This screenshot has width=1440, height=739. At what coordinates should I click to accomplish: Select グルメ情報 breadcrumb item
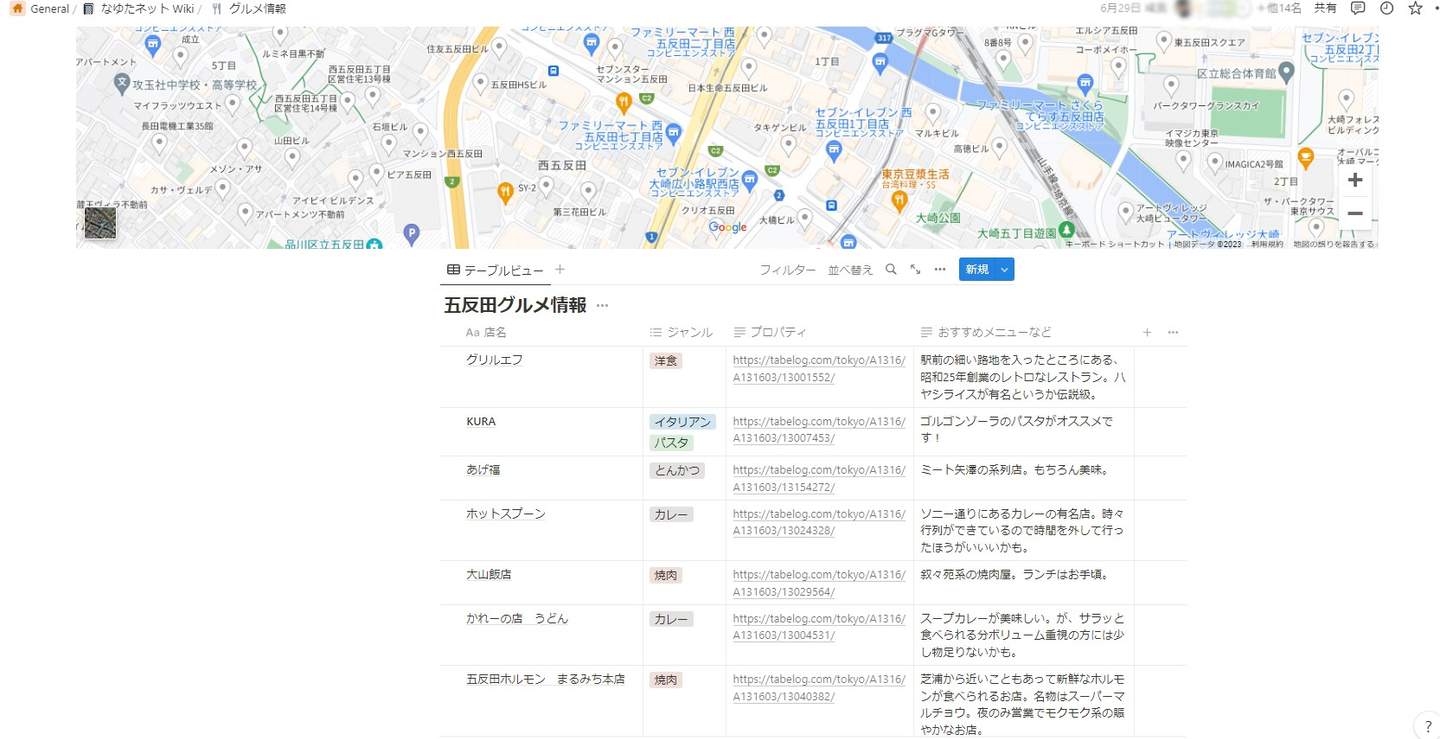249,9
